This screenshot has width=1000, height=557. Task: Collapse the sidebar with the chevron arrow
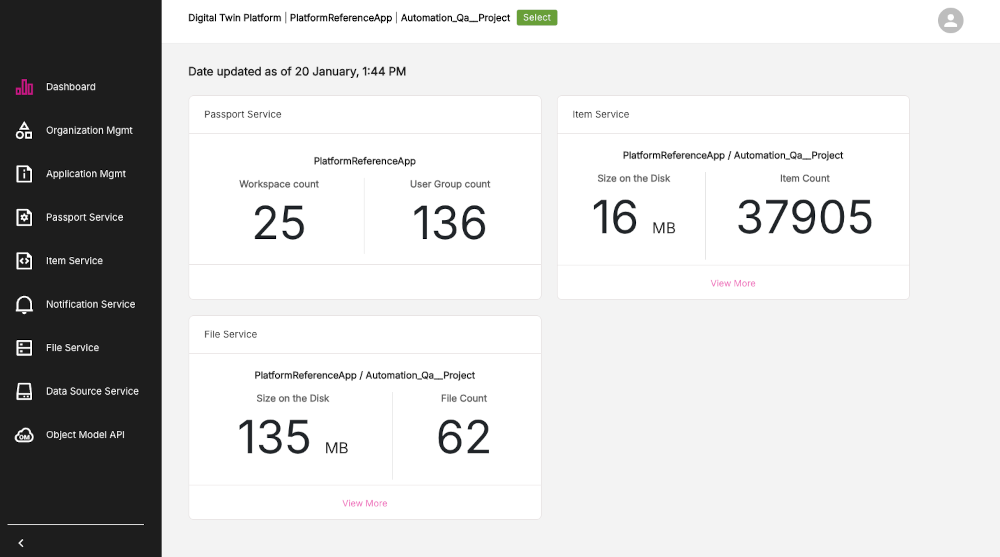click(x=21, y=543)
